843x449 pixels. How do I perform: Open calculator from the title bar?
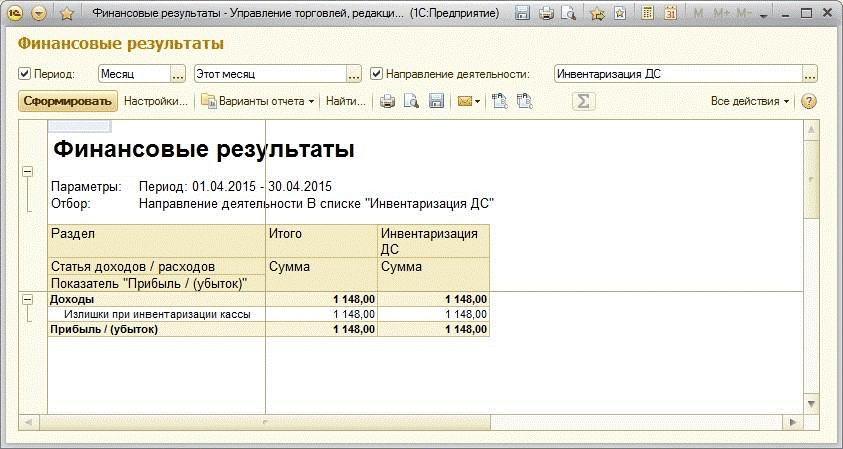click(648, 14)
